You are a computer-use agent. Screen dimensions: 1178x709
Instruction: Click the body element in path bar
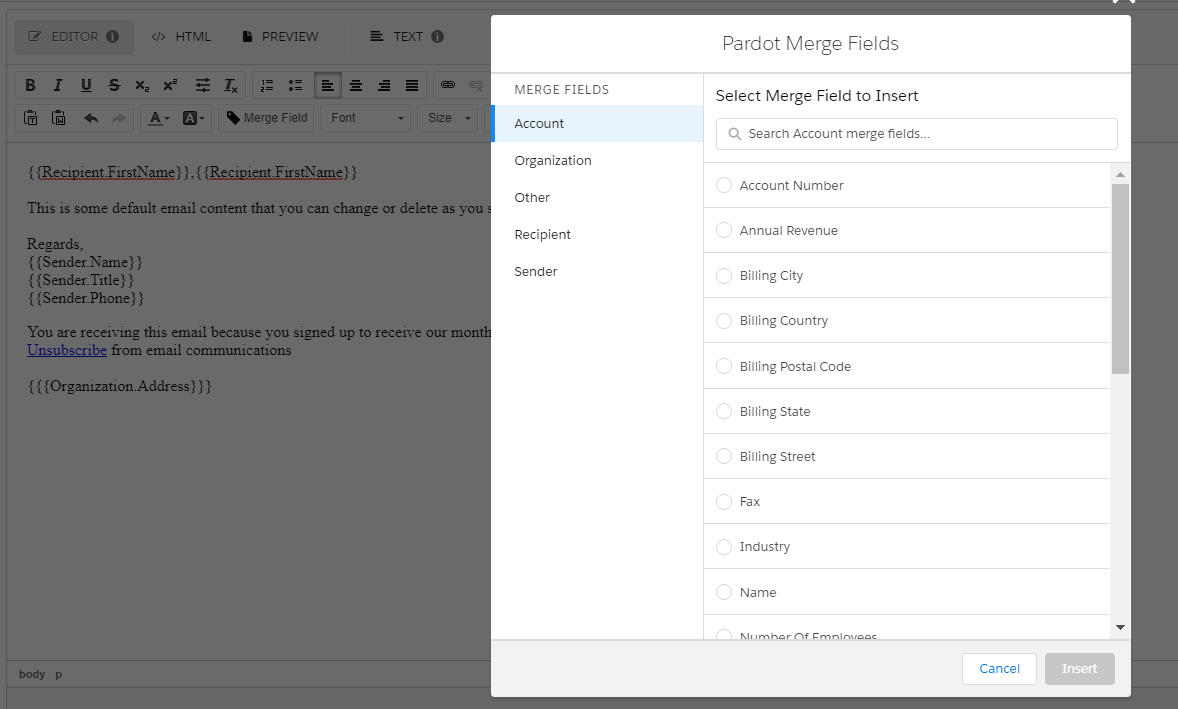click(x=32, y=674)
